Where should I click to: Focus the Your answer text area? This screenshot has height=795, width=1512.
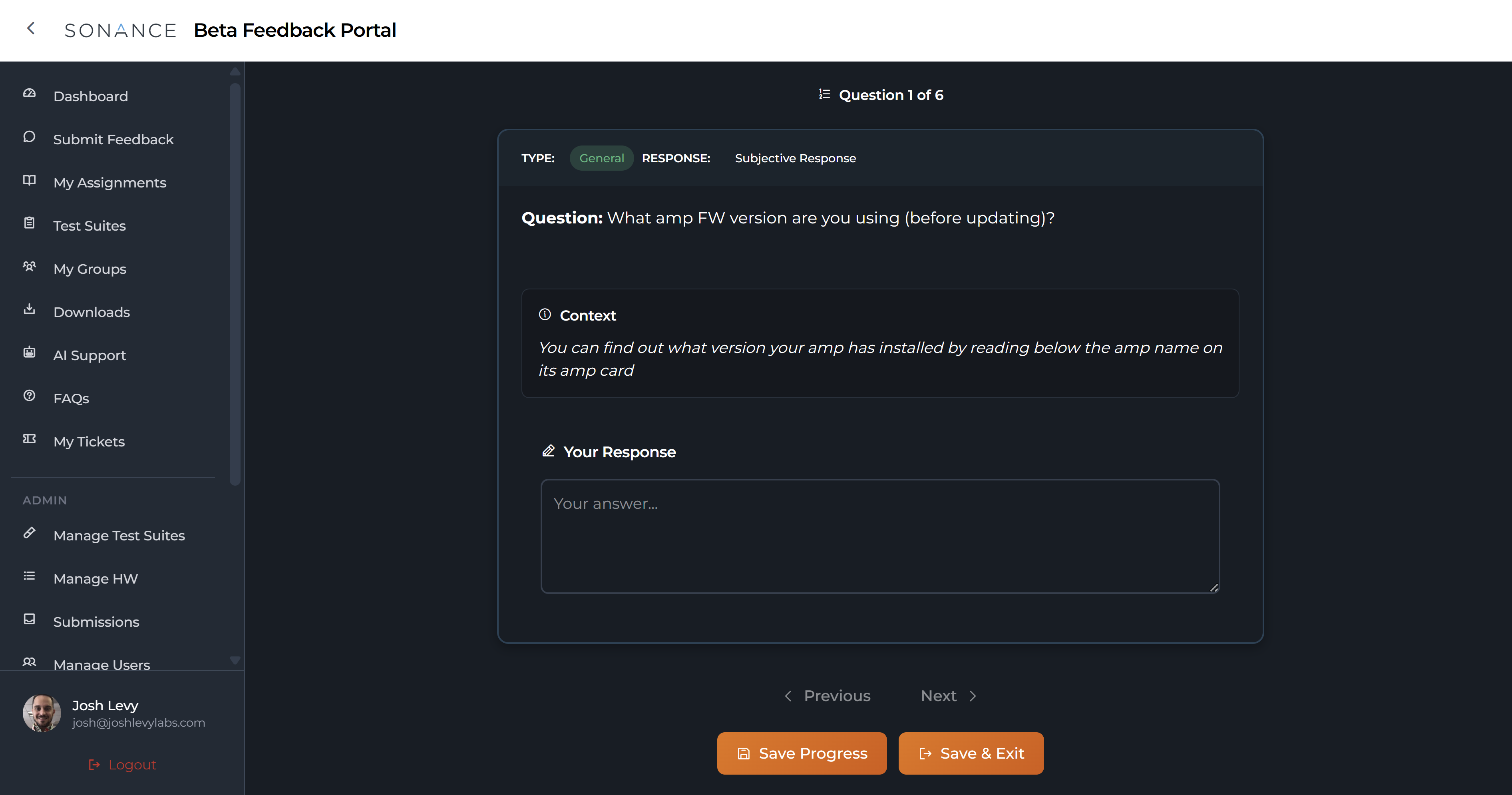tap(880, 536)
